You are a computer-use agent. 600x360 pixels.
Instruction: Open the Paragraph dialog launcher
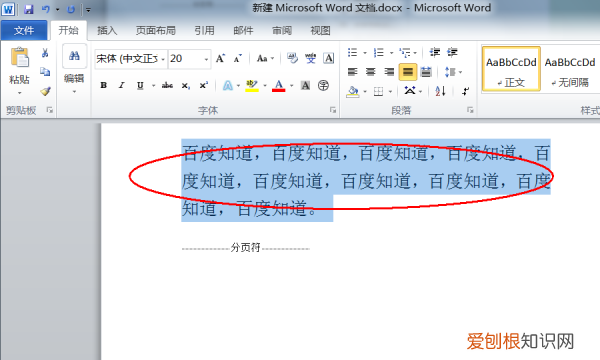[470, 110]
